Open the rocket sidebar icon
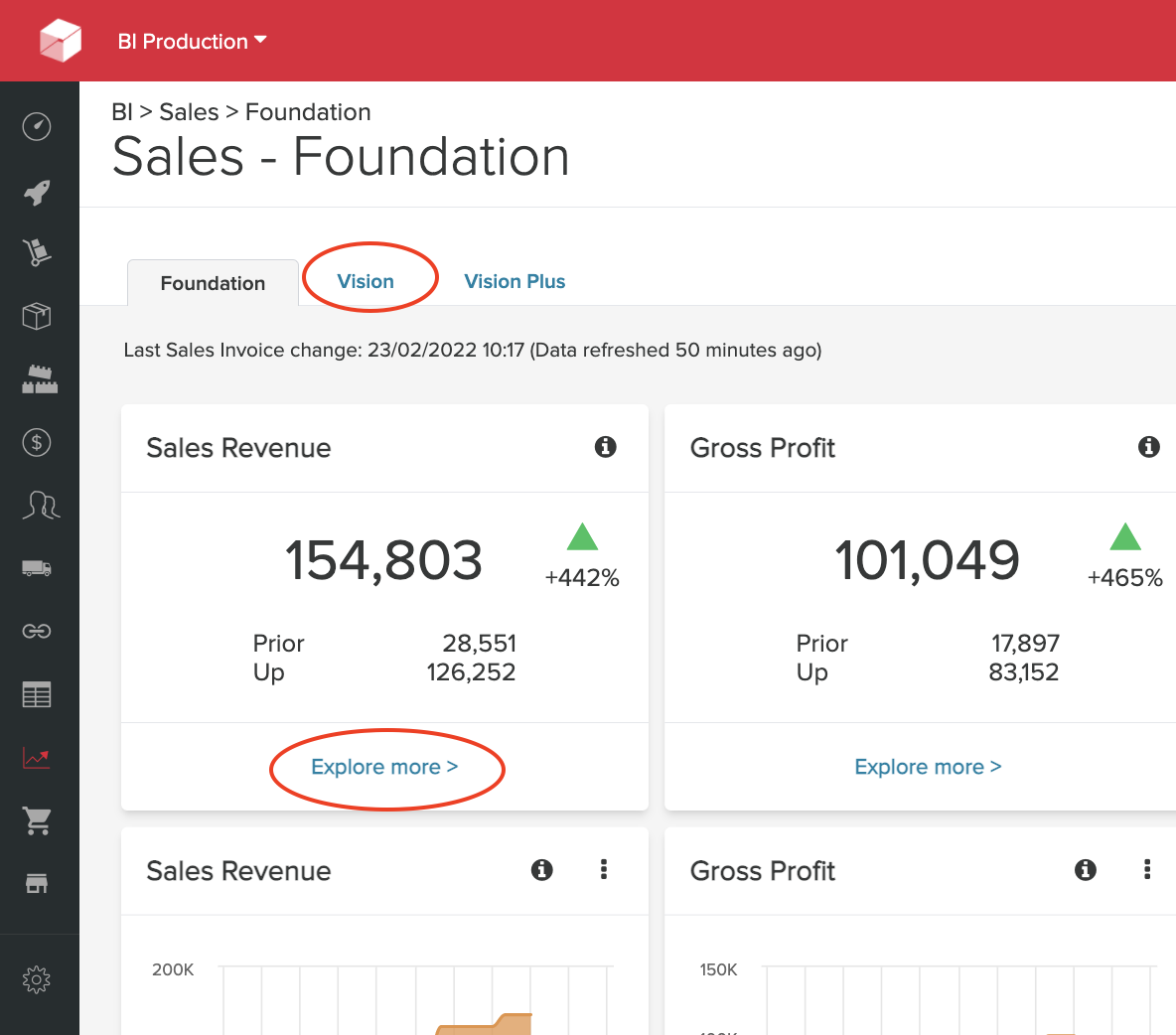The image size is (1176, 1035). (37, 192)
